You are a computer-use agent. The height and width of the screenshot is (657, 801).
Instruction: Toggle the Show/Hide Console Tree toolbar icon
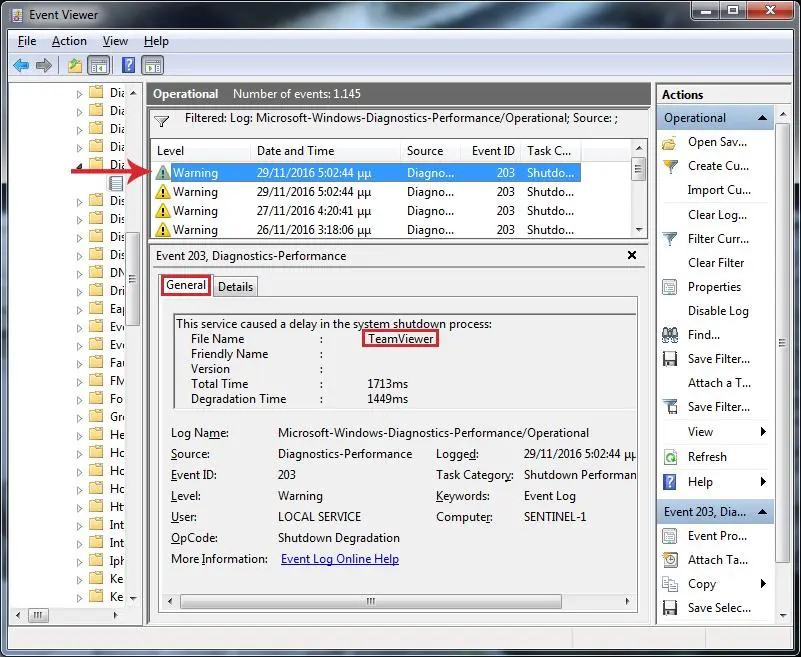point(99,65)
